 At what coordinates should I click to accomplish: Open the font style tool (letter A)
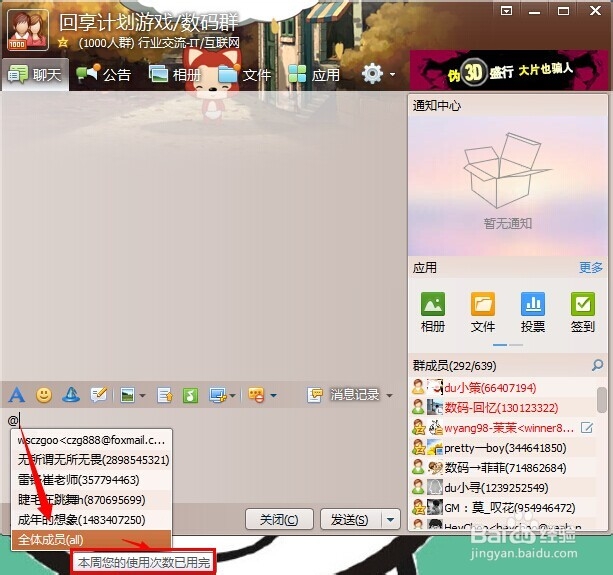coord(16,395)
